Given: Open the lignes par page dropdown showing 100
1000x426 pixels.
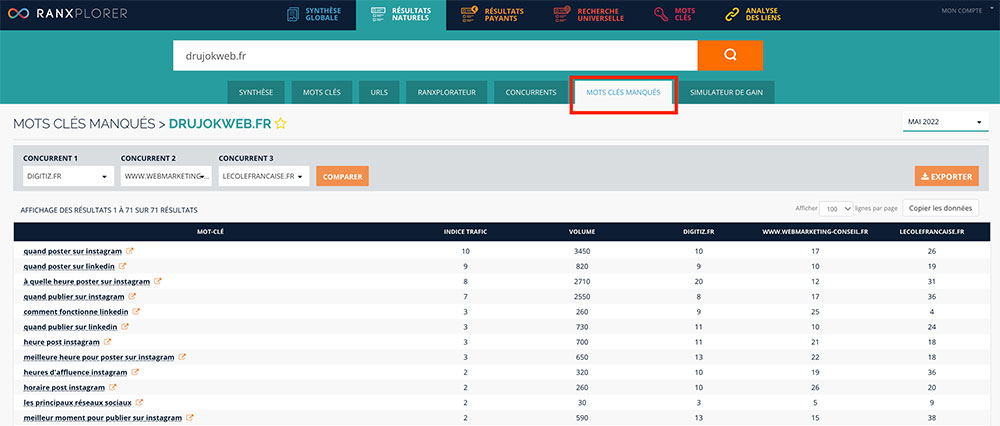Looking at the screenshot, I should (837, 209).
